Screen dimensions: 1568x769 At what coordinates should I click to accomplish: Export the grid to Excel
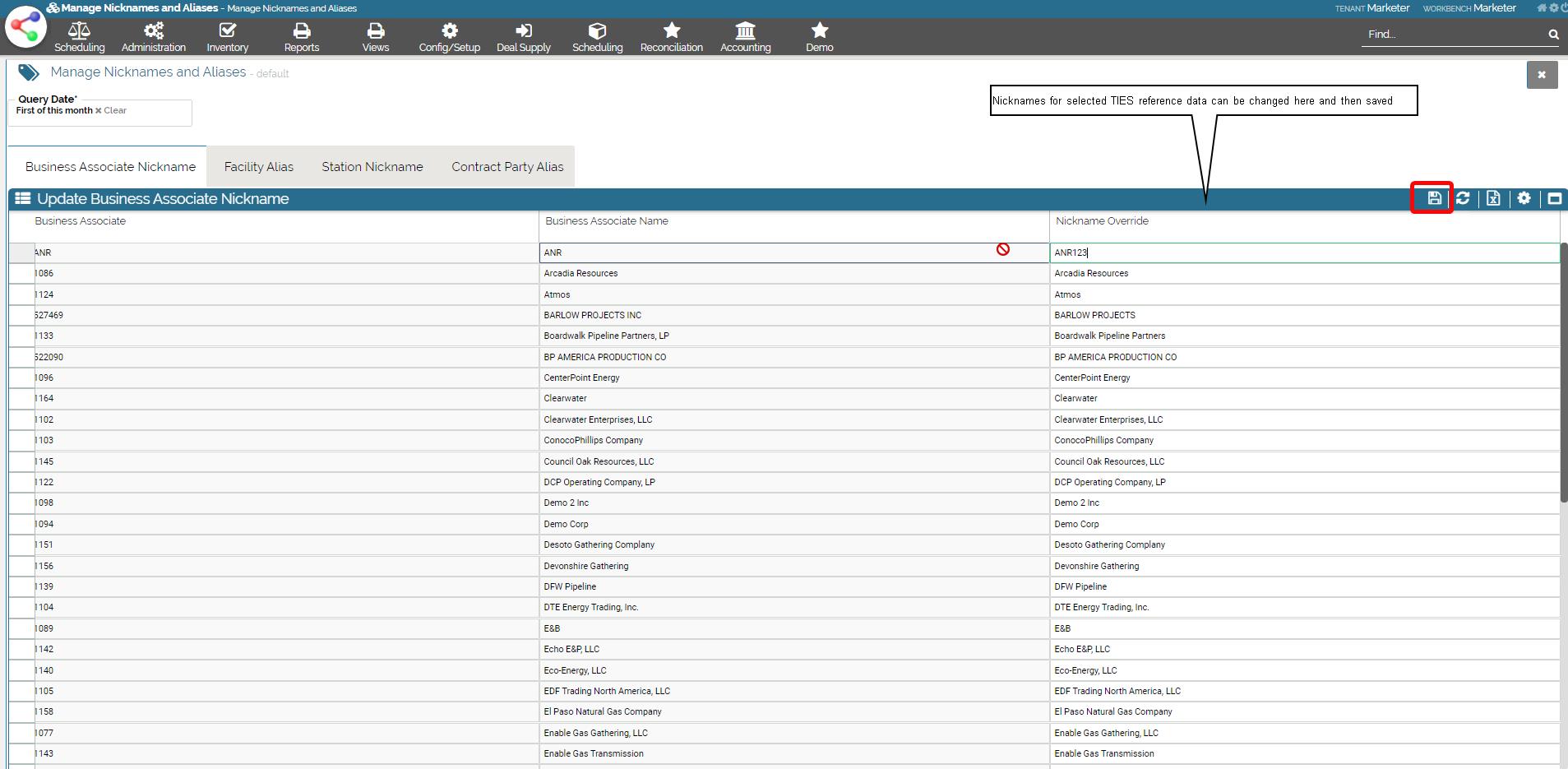point(1493,198)
